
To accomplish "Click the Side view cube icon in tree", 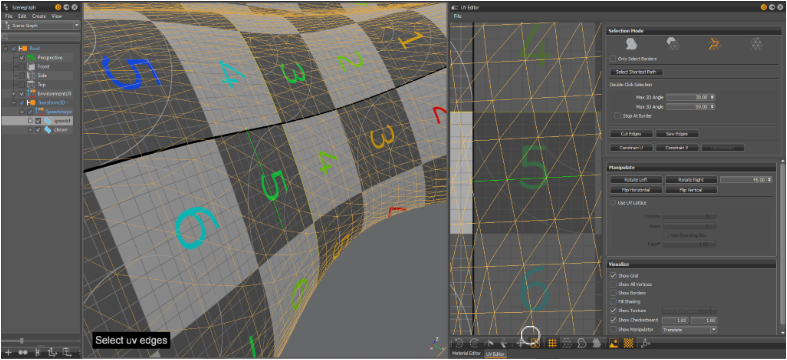I will click(31, 76).
